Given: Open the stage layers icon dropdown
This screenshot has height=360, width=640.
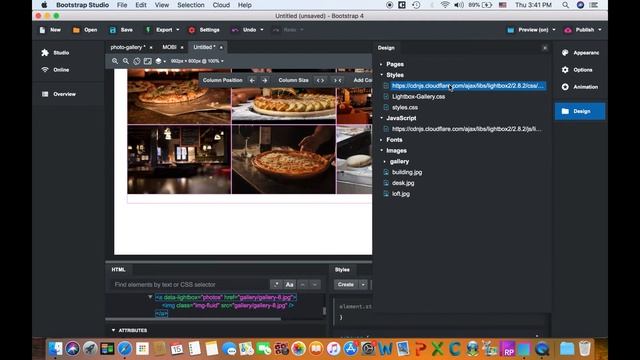Looking at the screenshot, I should [160, 61].
